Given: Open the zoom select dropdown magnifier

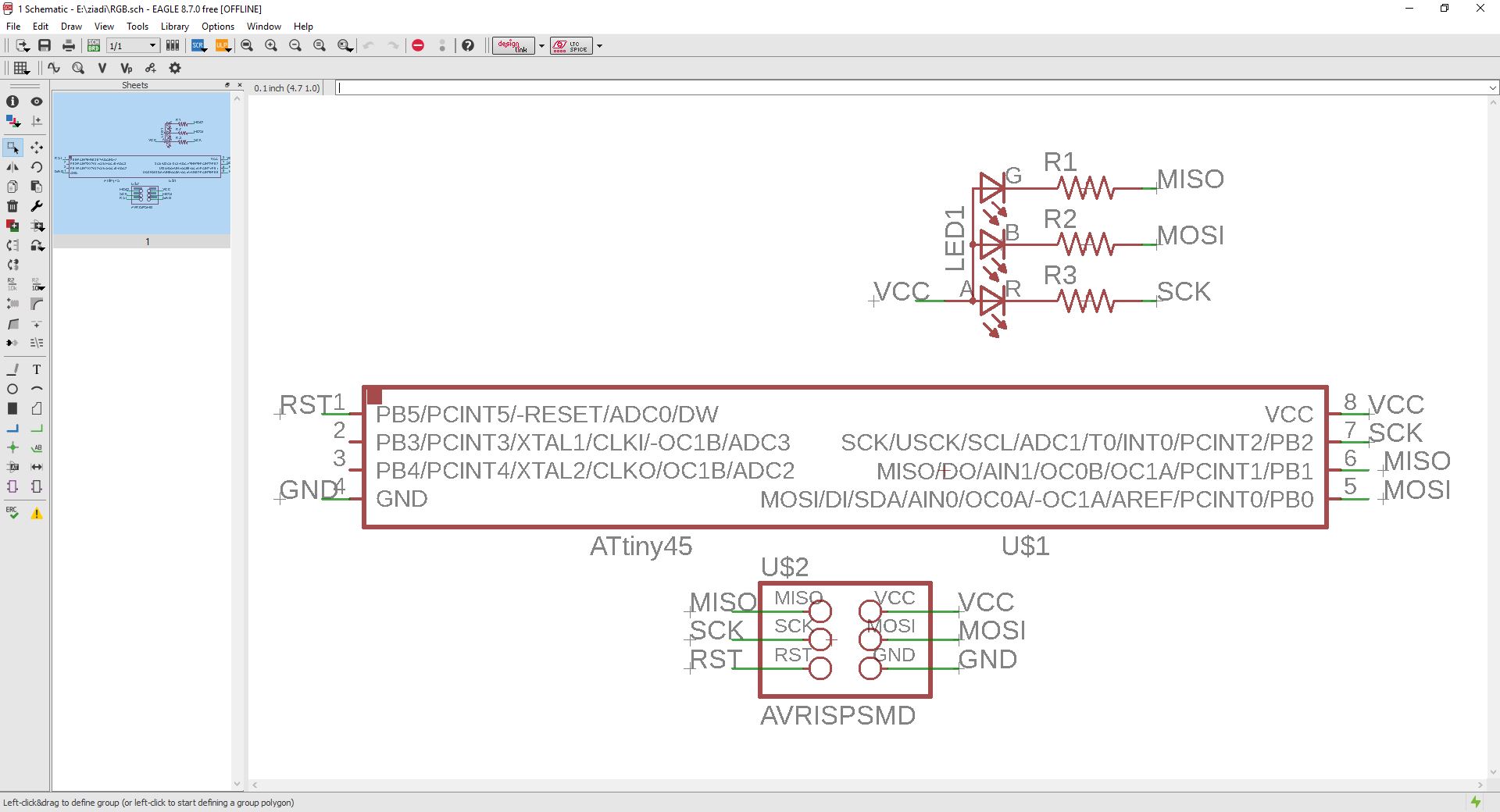Looking at the screenshot, I should point(345,45).
